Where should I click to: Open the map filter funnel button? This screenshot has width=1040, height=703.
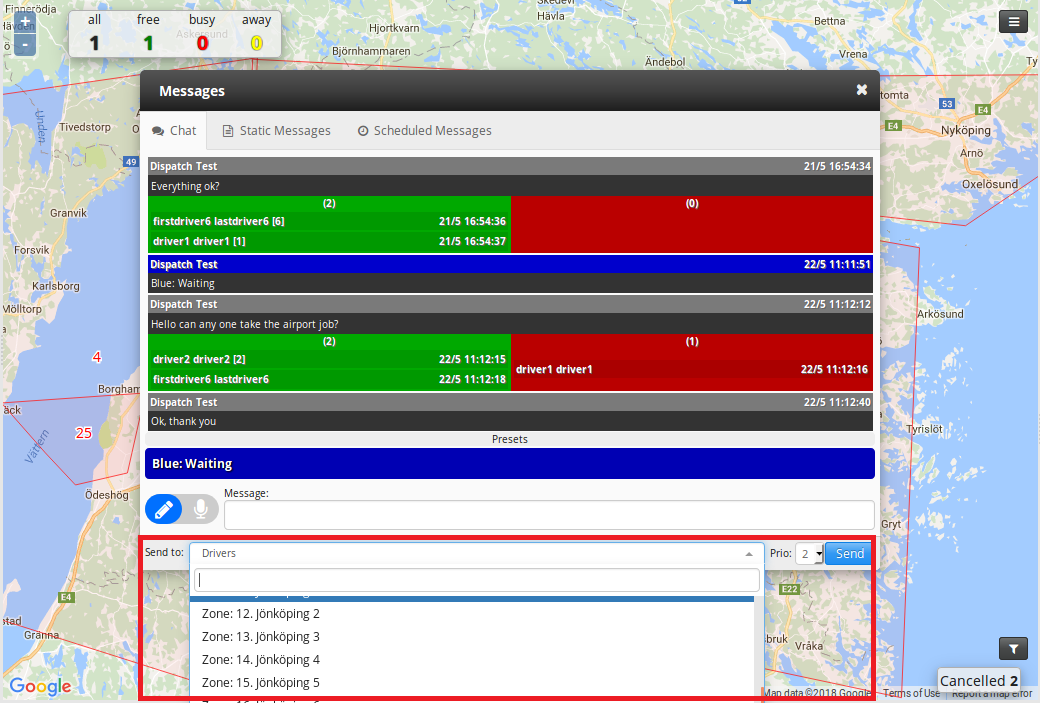(x=1013, y=649)
